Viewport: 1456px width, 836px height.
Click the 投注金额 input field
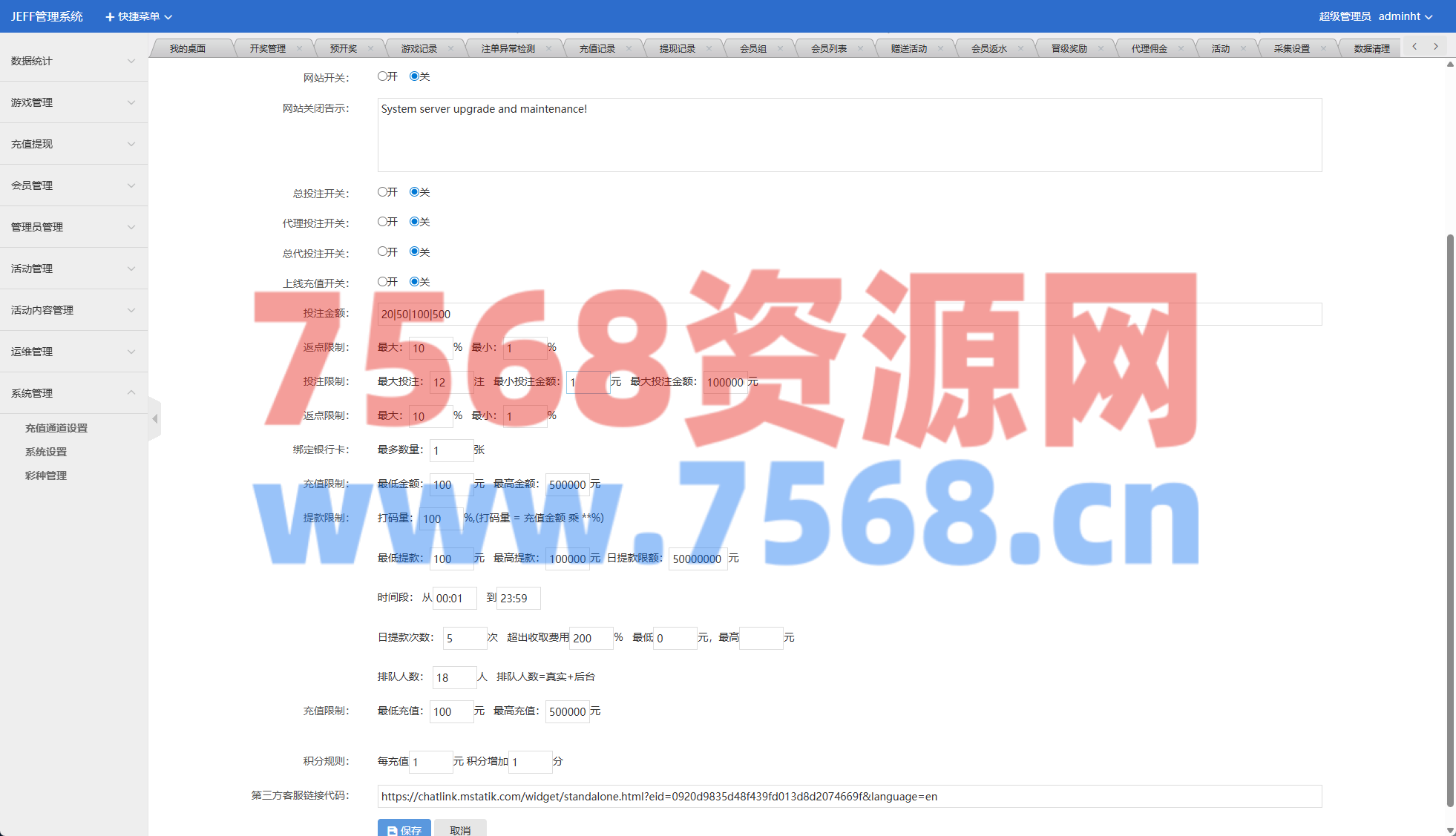coord(849,314)
